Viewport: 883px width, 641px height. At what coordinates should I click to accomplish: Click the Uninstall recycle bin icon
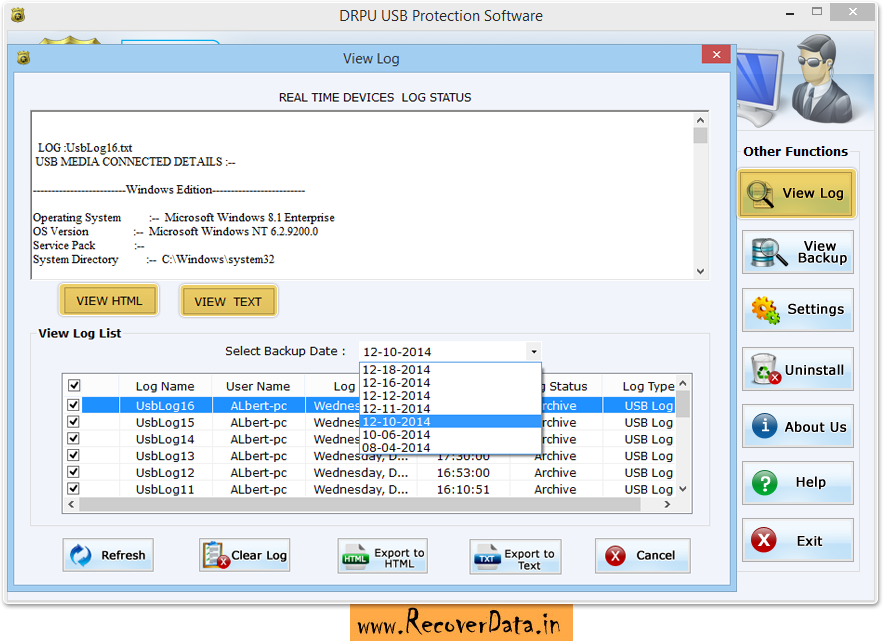click(765, 369)
